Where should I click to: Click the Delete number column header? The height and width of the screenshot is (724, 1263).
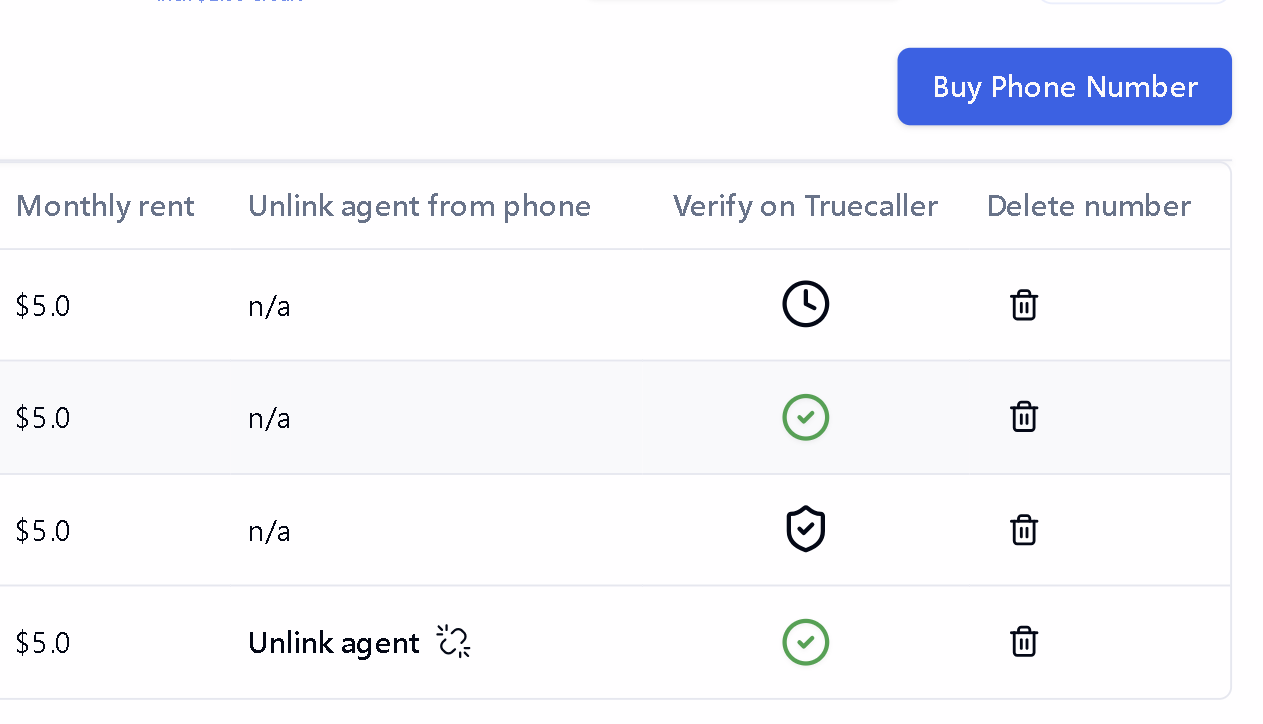pyautogui.click(x=1088, y=206)
